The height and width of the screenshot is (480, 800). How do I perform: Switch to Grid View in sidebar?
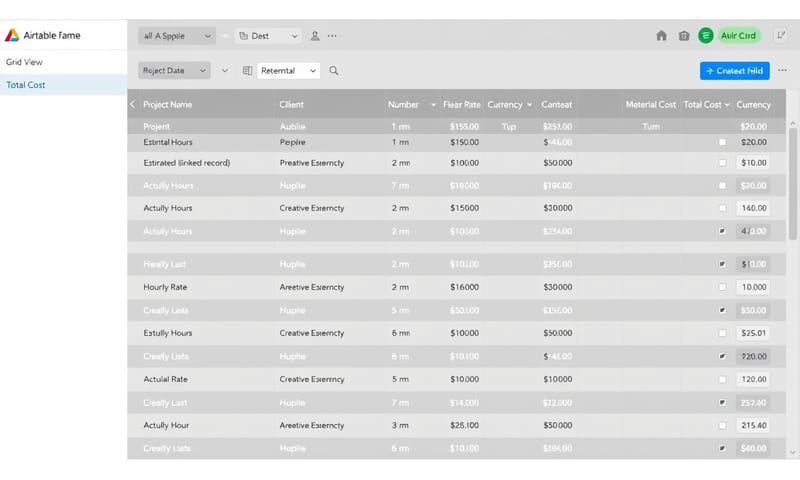pos(24,62)
